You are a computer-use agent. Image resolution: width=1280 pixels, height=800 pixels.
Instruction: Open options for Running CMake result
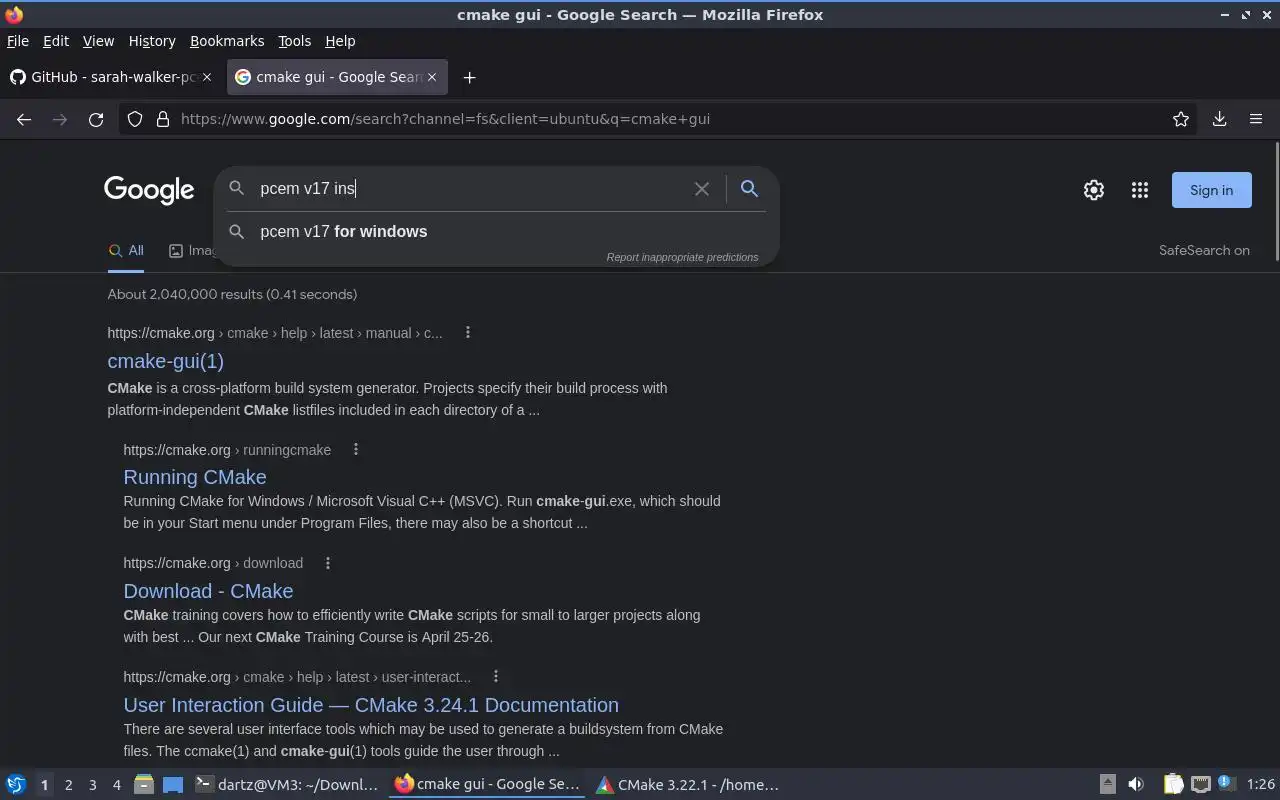coord(356,450)
